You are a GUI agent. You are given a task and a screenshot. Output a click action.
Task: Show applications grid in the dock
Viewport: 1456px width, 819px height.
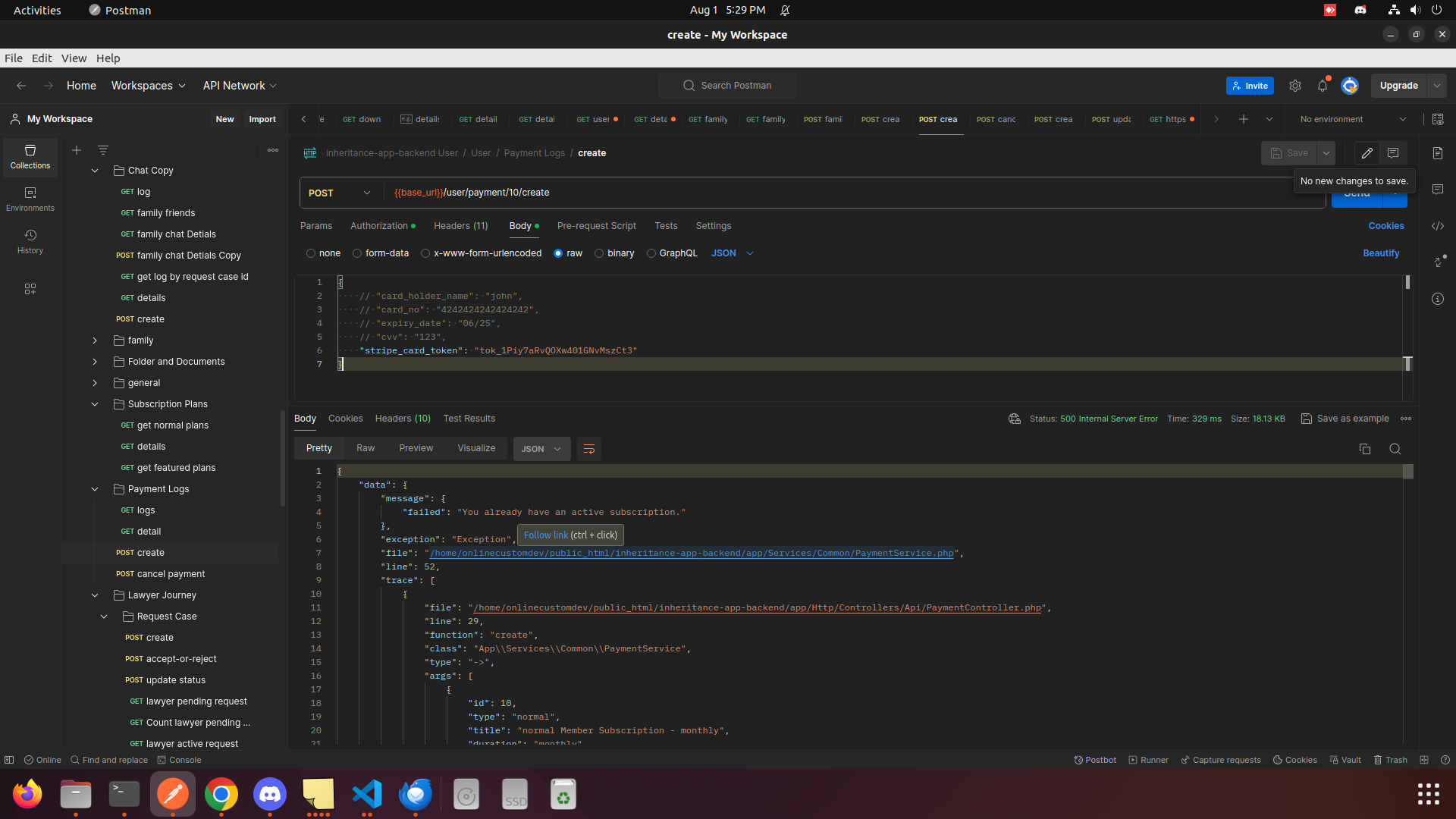[x=1429, y=794]
